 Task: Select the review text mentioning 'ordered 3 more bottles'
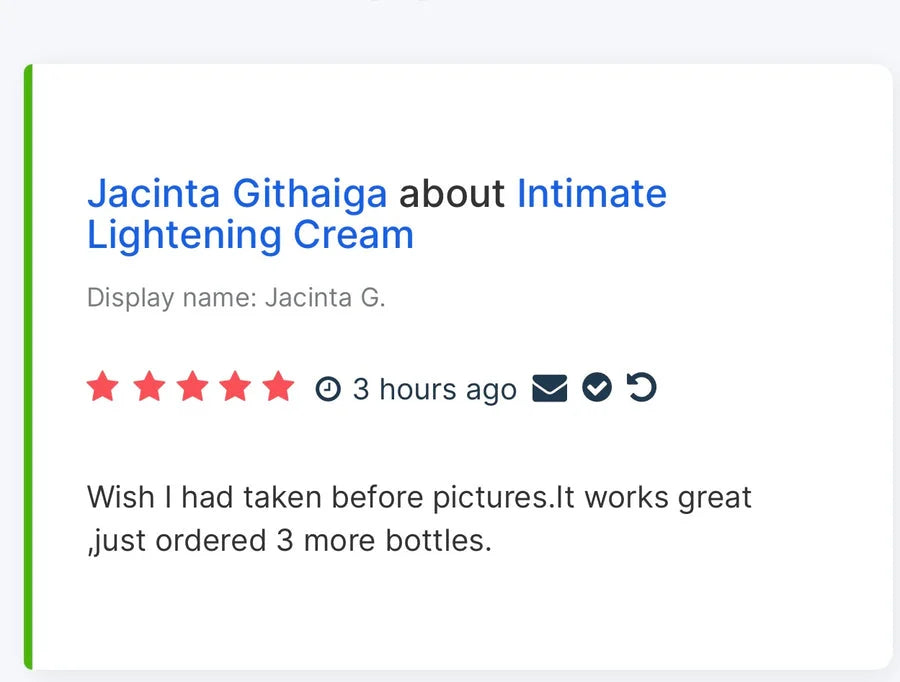coord(289,540)
